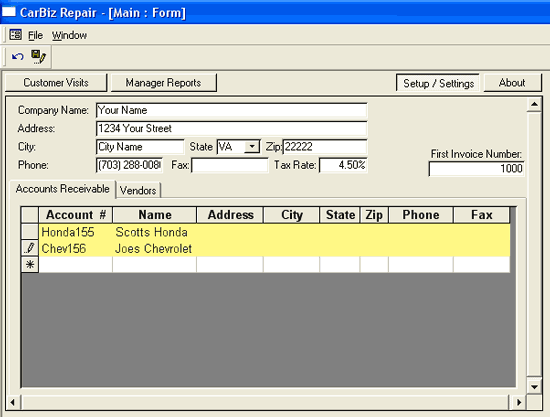Screen dimensions: 550x417
Task: Open Manager Reports section
Action: pyautogui.click(x=163, y=83)
